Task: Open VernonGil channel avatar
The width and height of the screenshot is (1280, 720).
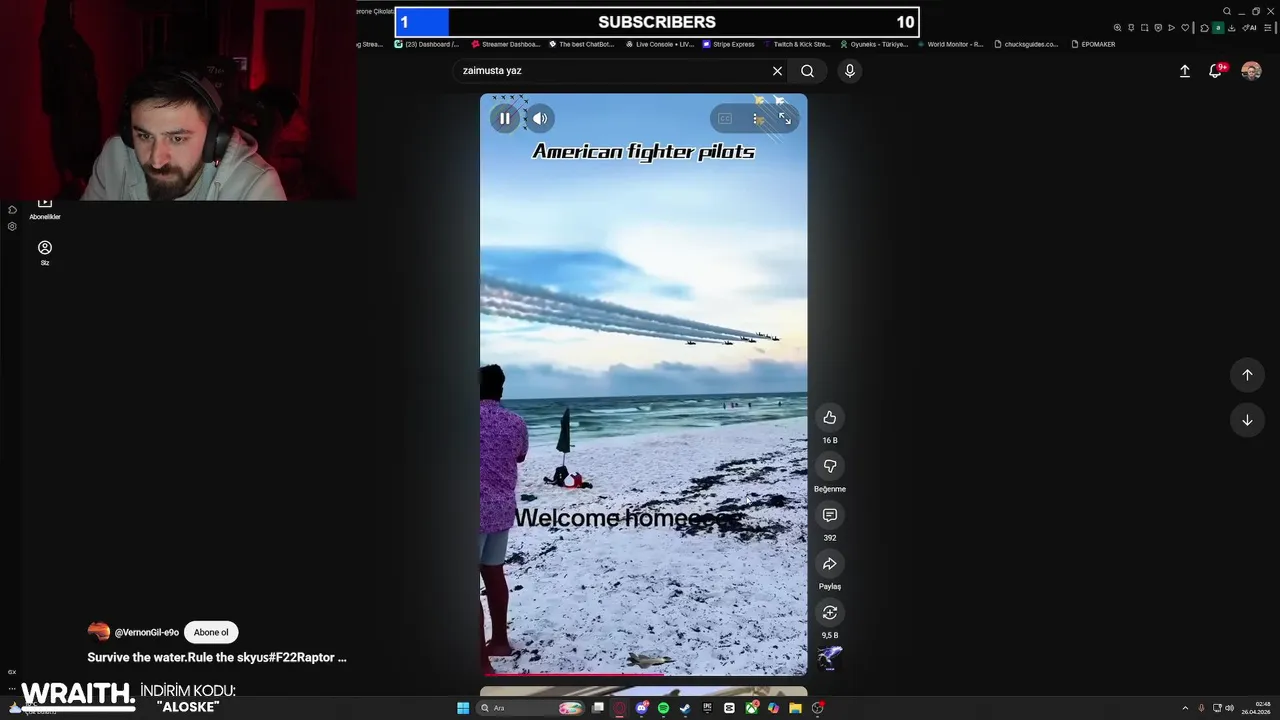Action: tap(98, 632)
